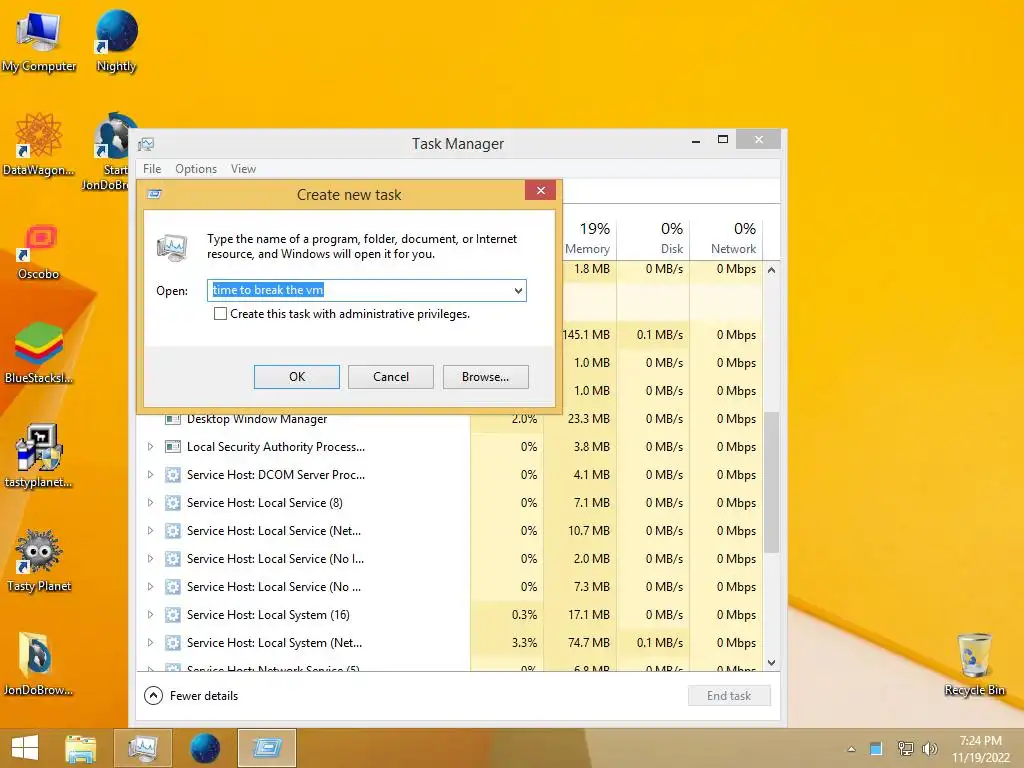Screen dimensions: 1024x768
Task: Expand Service Host: Local Service (No I...)
Action: [x=150, y=559]
